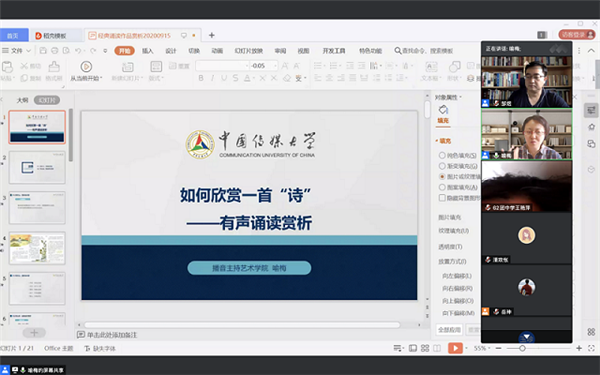The height and width of the screenshot is (375, 600).
Task: Click the new slide icon
Action: pos(127,67)
